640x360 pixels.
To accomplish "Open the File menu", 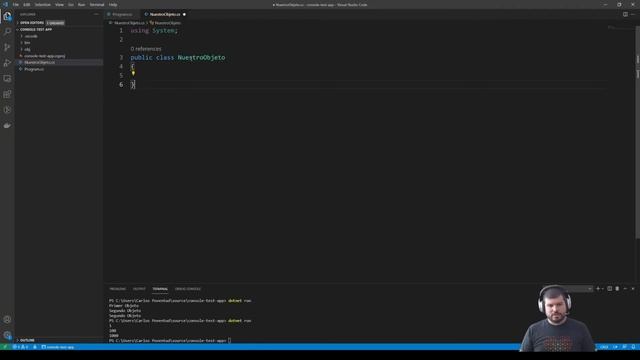I will (16, 5).
